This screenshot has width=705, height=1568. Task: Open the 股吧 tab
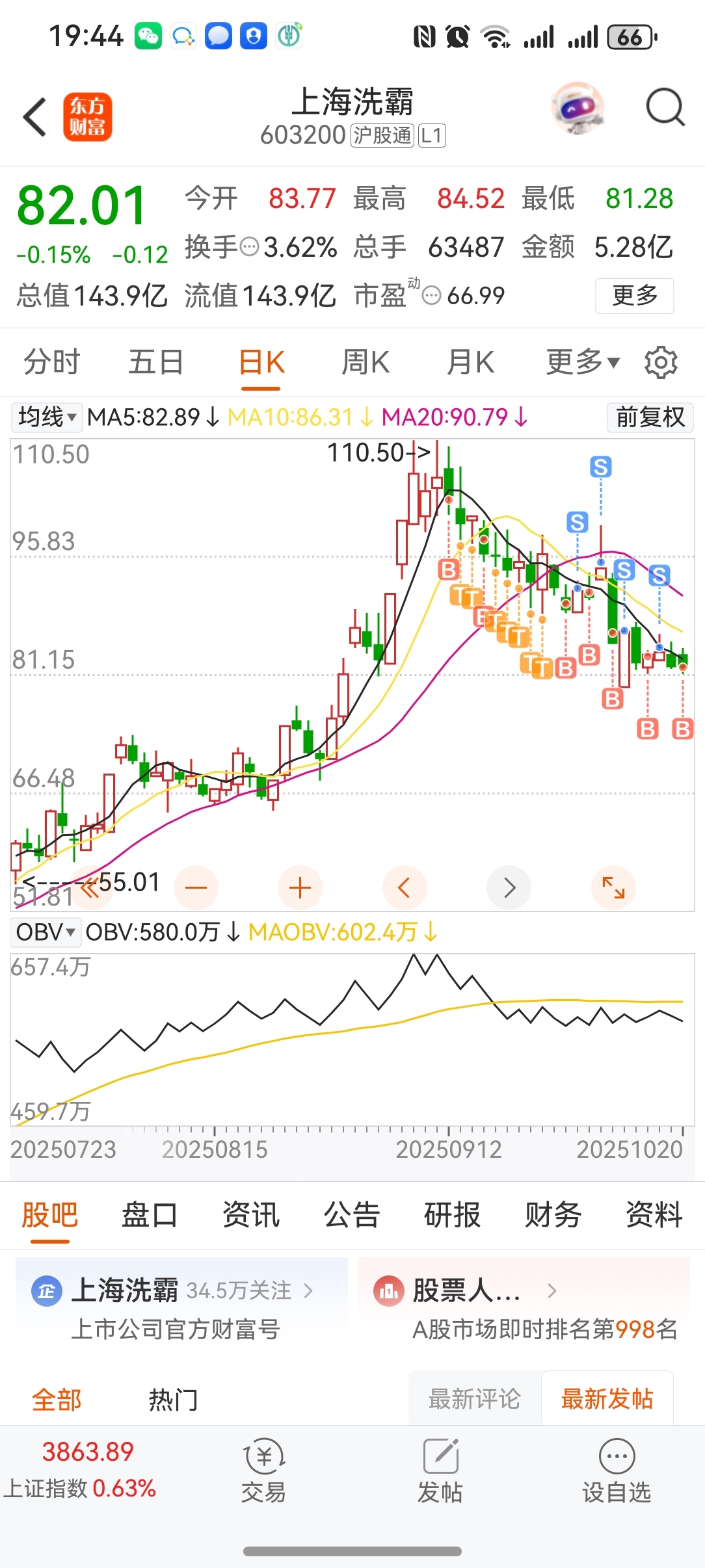50,1215
